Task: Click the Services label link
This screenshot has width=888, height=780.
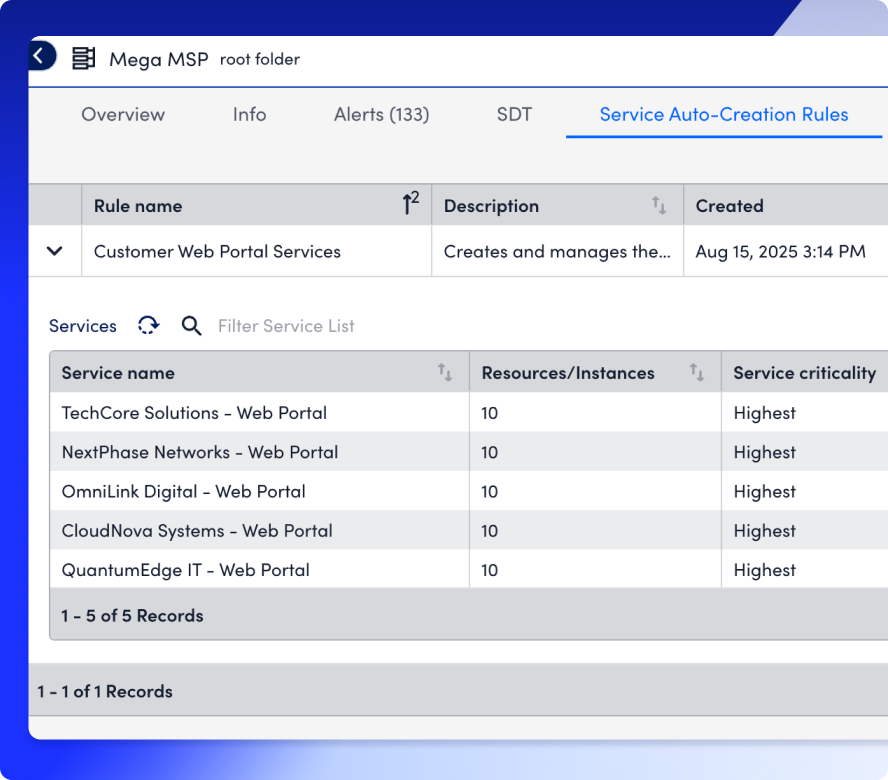Action: point(83,326)
